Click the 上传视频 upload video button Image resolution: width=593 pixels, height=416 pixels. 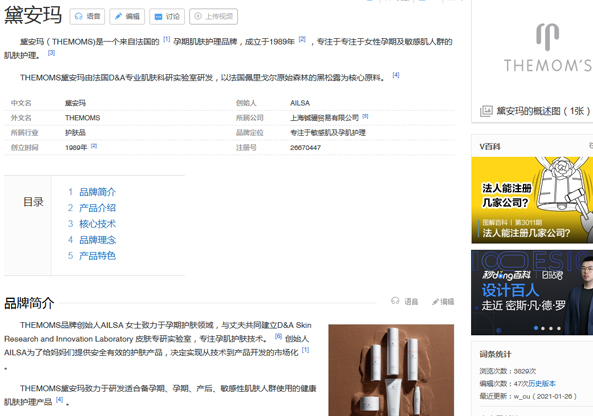213,16
